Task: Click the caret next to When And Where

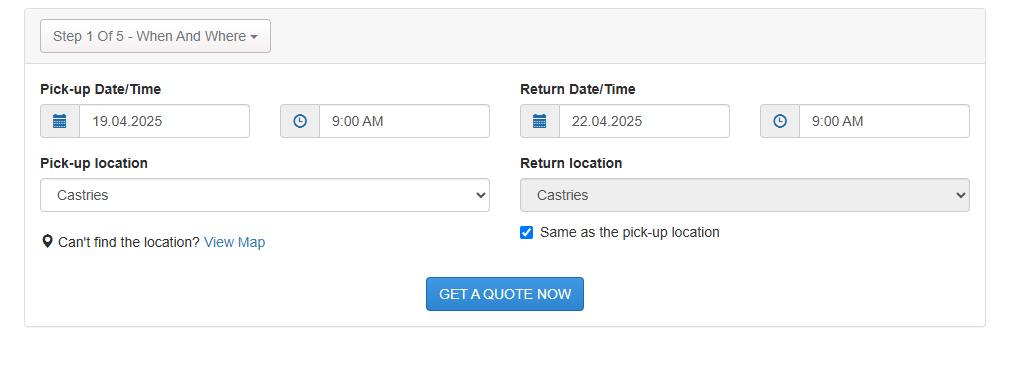Action: point(253,37)
